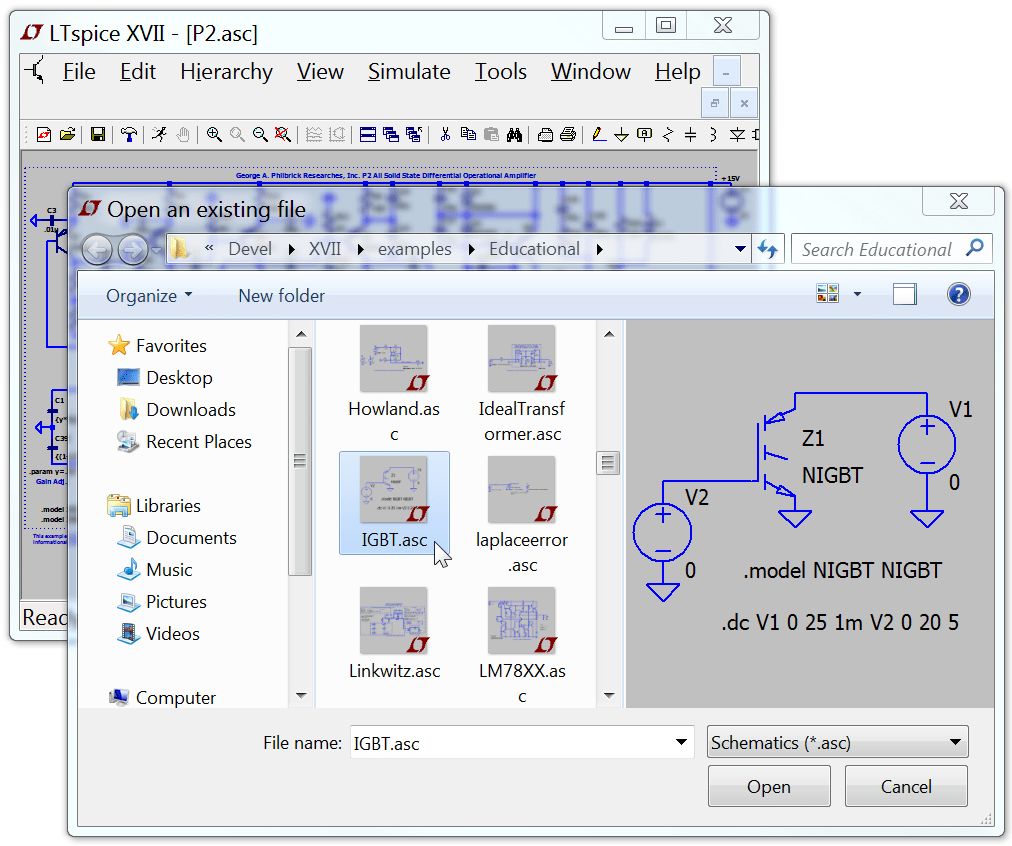Click the Close all windows icon
The width and height of the screenshot is (1012, 846).
(x=414, y=134)
